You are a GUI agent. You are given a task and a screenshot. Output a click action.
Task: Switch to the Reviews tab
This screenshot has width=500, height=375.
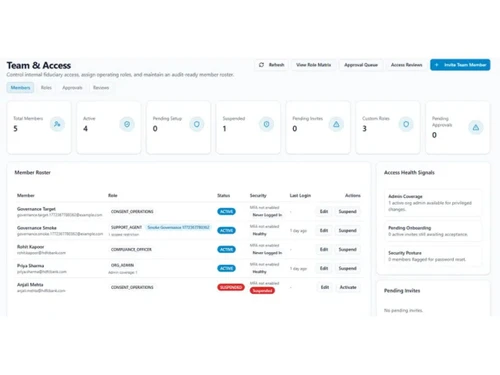[101, 88]
